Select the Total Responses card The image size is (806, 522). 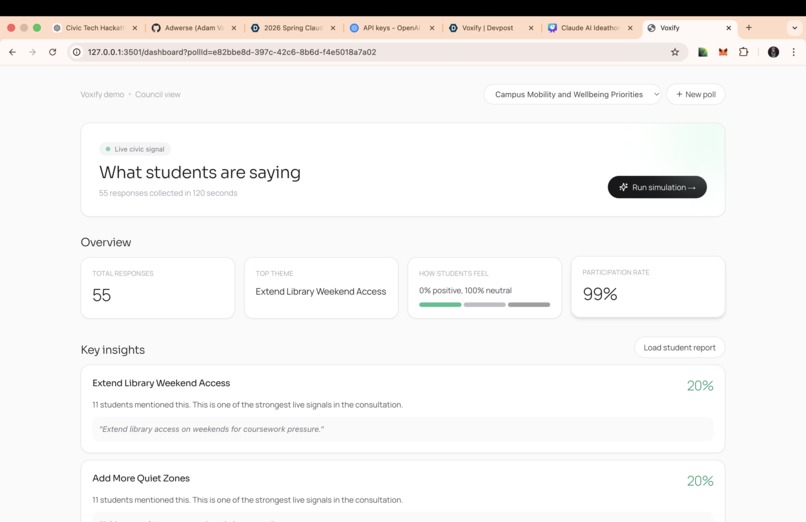click(158, 288)
